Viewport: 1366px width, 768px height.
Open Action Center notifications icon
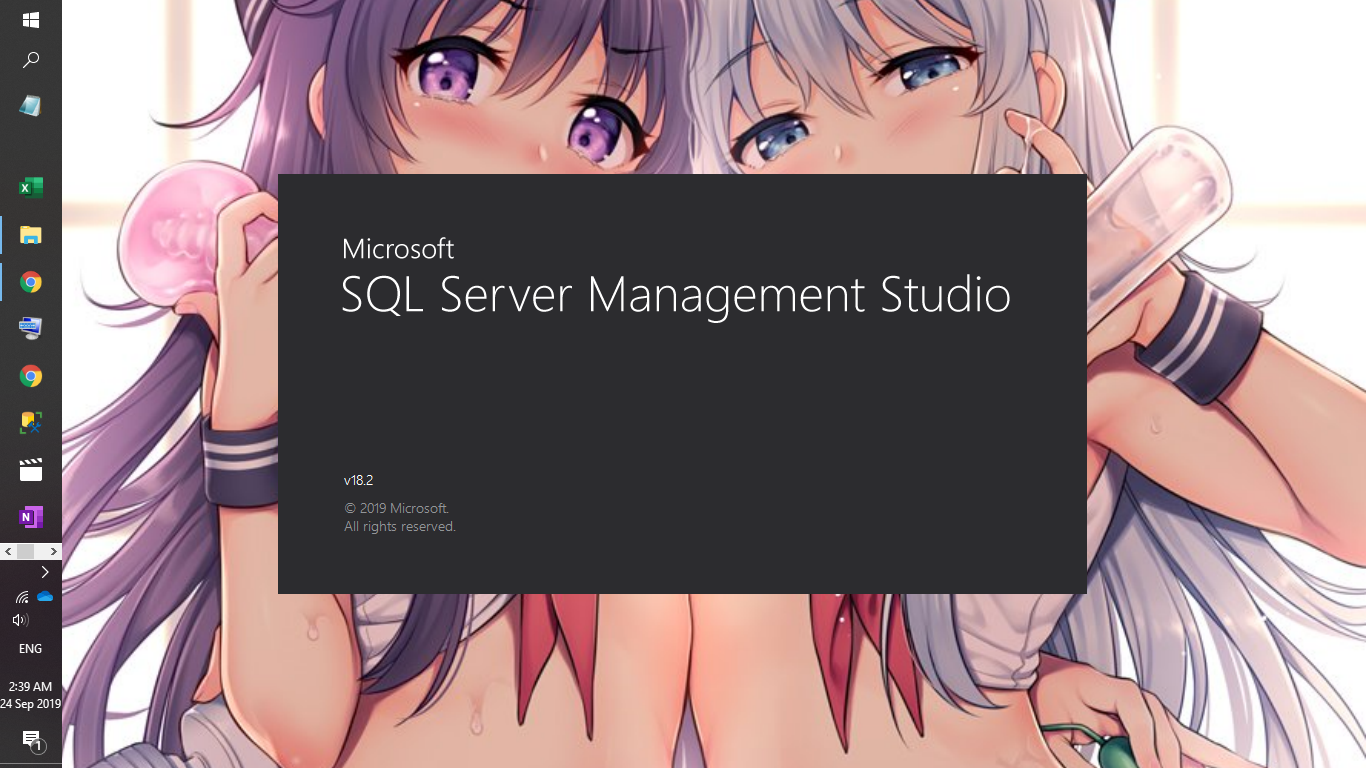(x=31, y=740)
